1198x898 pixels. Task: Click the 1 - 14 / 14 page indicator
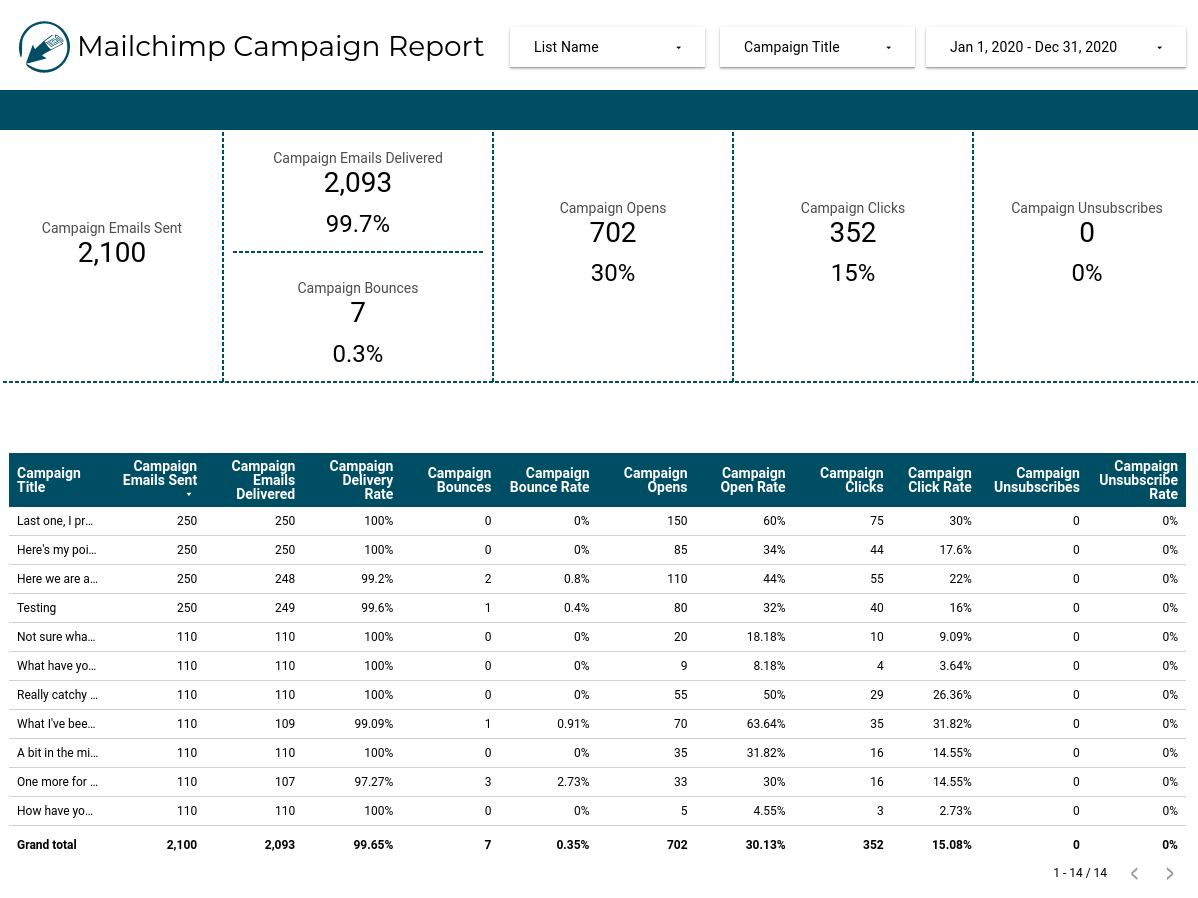(1080, 872)
